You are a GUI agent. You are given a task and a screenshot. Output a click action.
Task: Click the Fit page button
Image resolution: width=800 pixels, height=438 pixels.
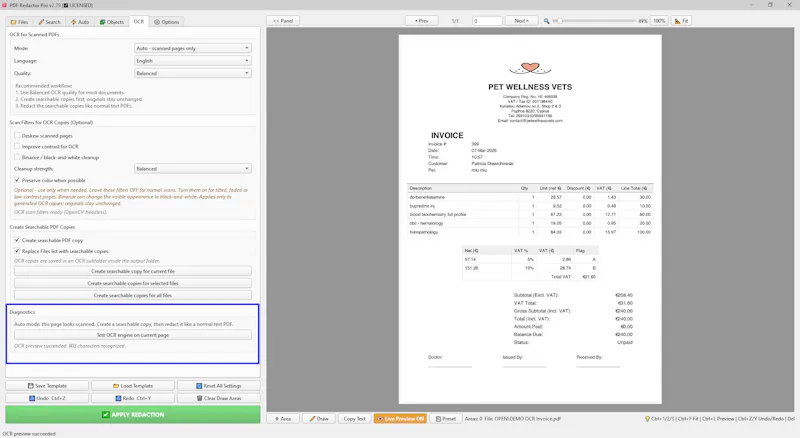tap(682, 21)
